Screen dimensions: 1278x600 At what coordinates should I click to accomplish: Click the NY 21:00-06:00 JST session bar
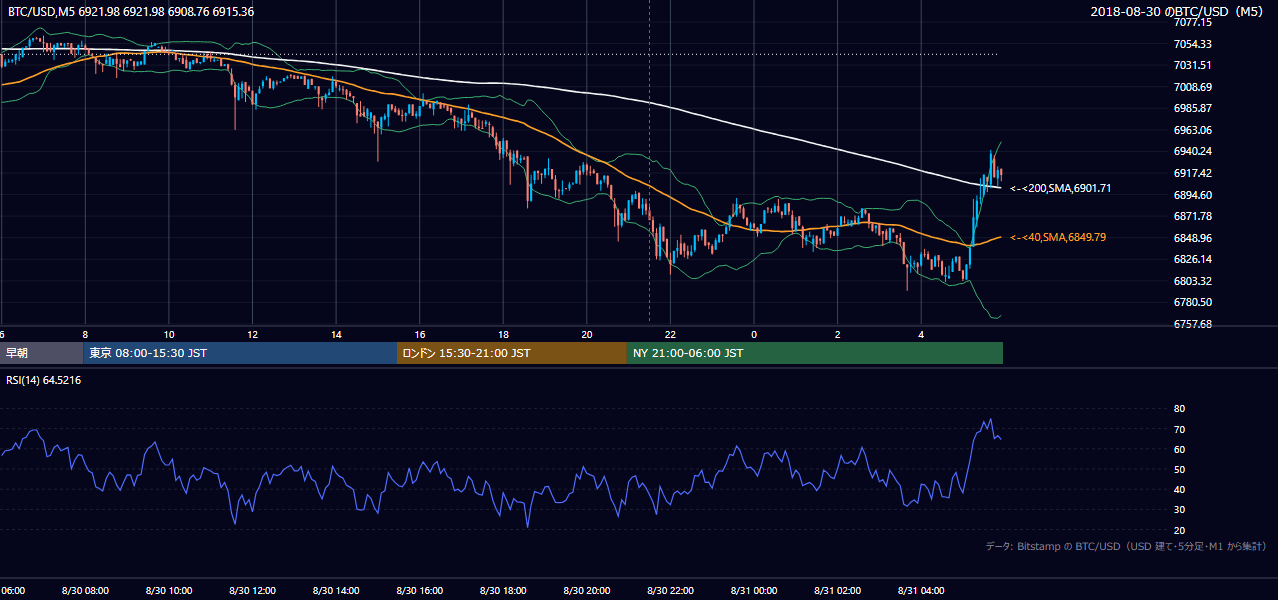pos(815,353)
